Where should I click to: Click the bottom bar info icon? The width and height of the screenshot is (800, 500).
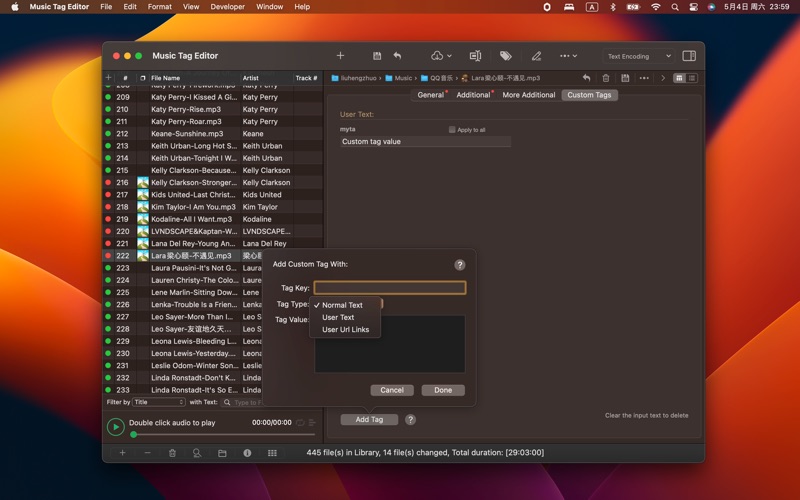click(x=247, y=453)
